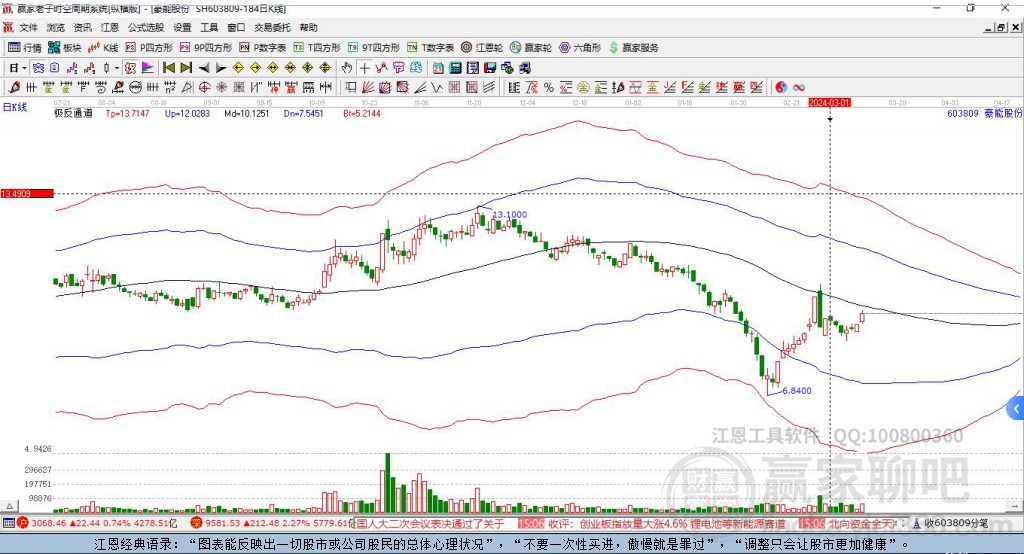Open the 江恩轮 Gann wheel
This screenshot has height=554, width=1024.
[482, 48]
